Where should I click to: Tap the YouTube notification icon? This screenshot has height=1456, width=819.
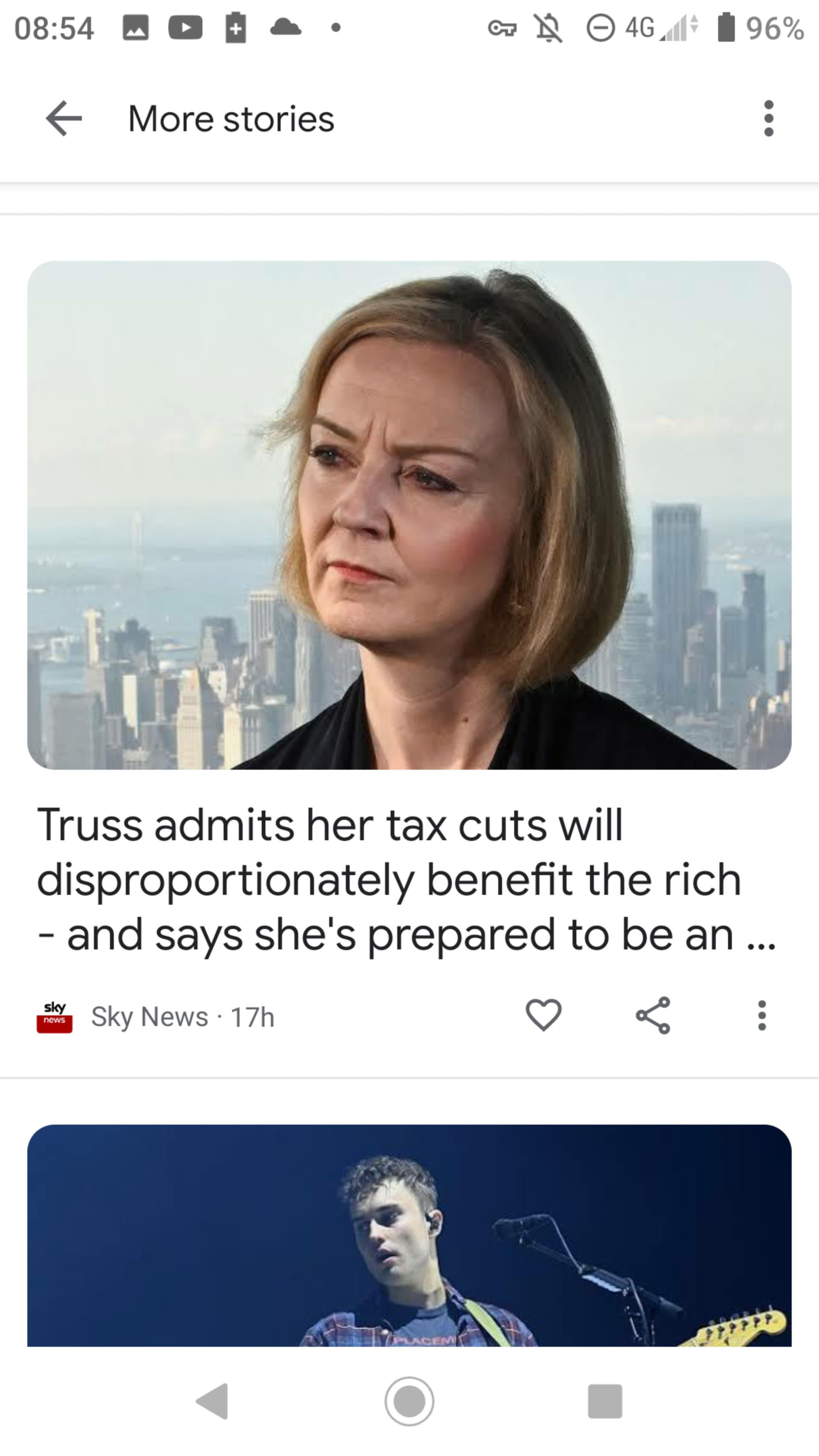[186, 28]
